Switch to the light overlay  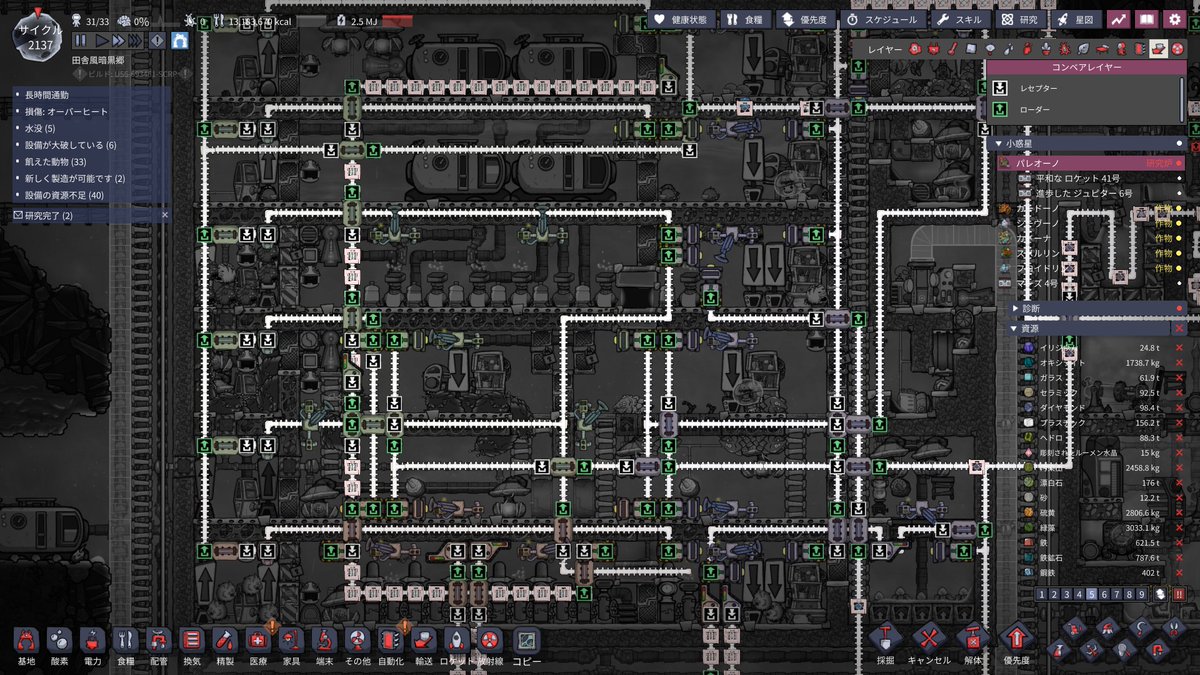coord(990,49)
